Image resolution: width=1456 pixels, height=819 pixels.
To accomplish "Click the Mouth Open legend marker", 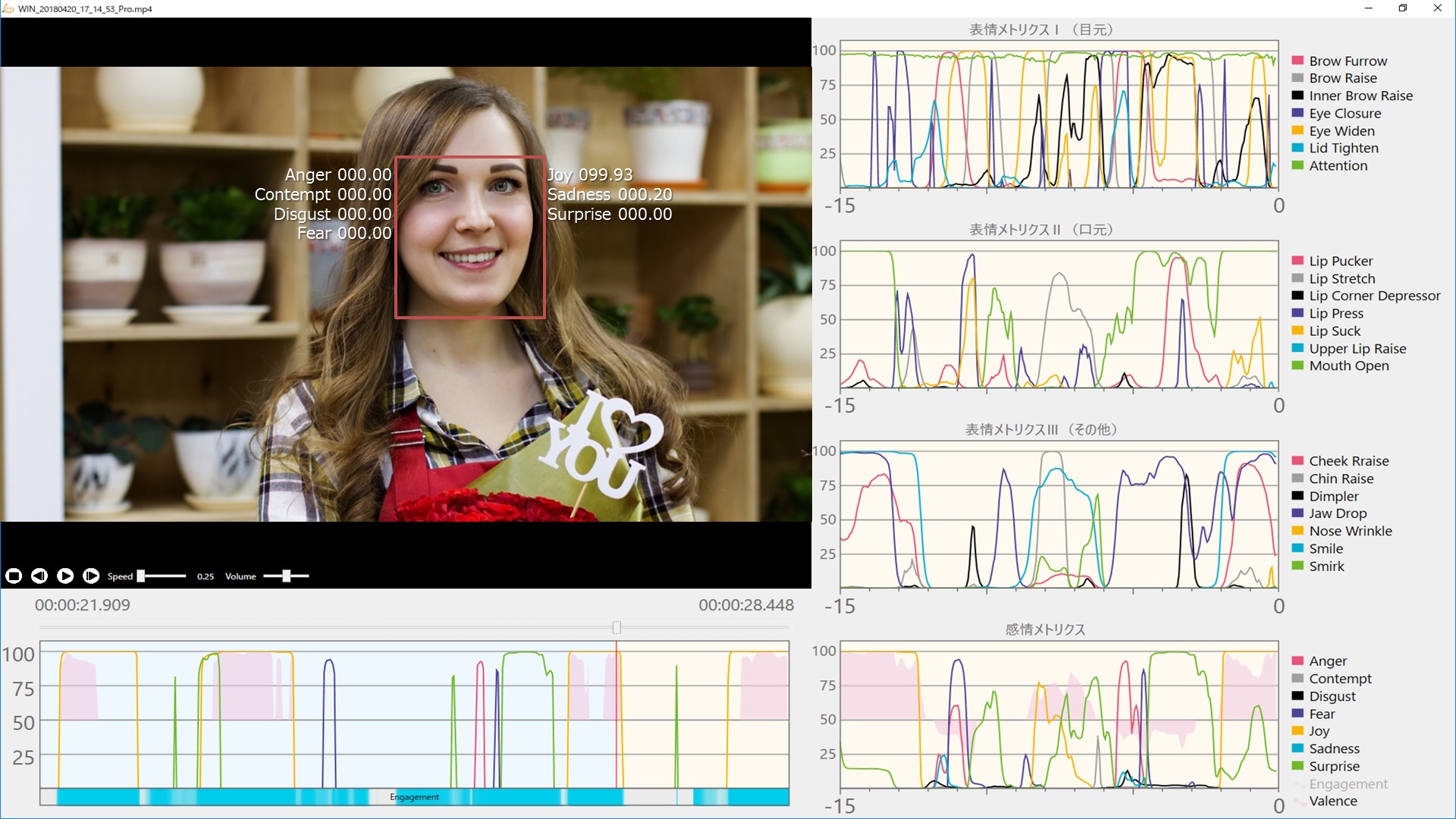I will (1298, 366).
